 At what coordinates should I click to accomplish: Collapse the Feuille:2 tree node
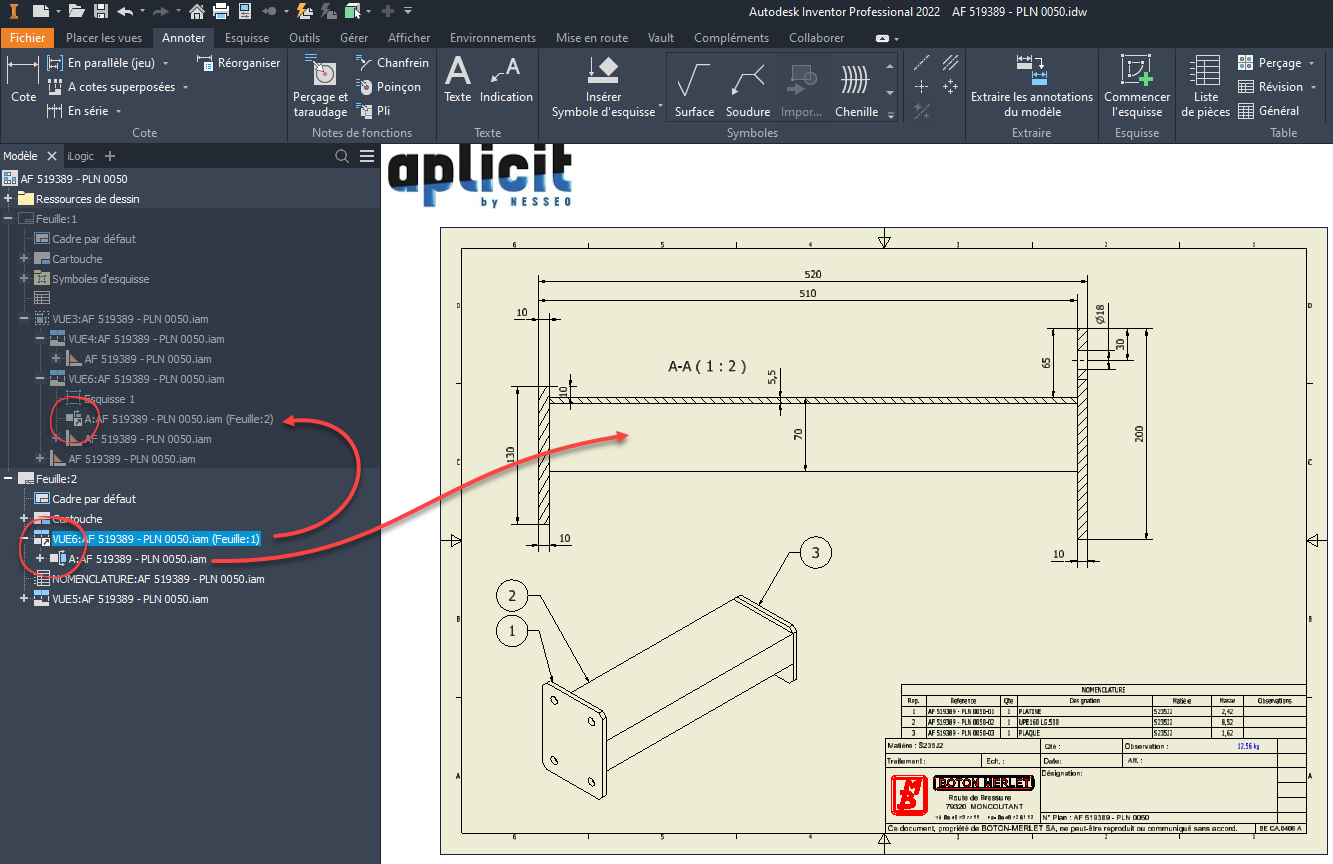pyautogui.click(x=9, y=479)
